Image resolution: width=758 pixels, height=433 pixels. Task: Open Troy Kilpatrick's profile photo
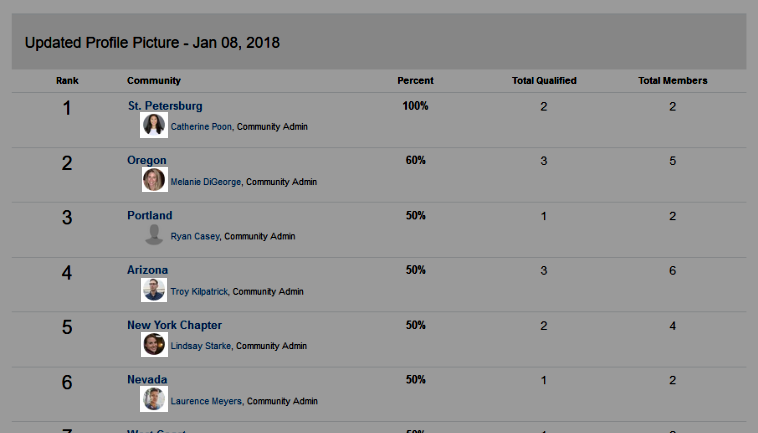click(154, 290)
